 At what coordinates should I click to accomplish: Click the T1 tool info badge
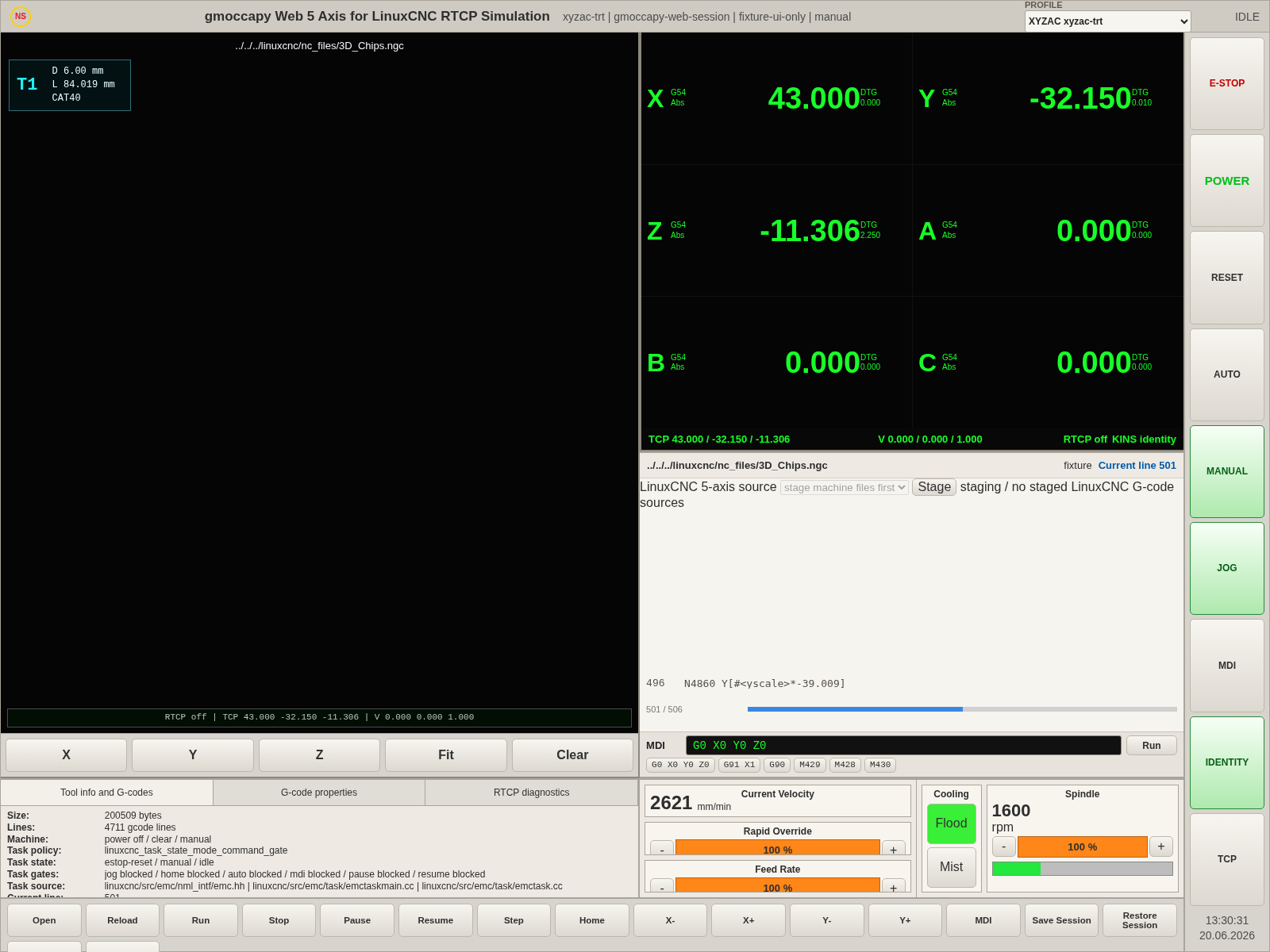coord(70,85)
